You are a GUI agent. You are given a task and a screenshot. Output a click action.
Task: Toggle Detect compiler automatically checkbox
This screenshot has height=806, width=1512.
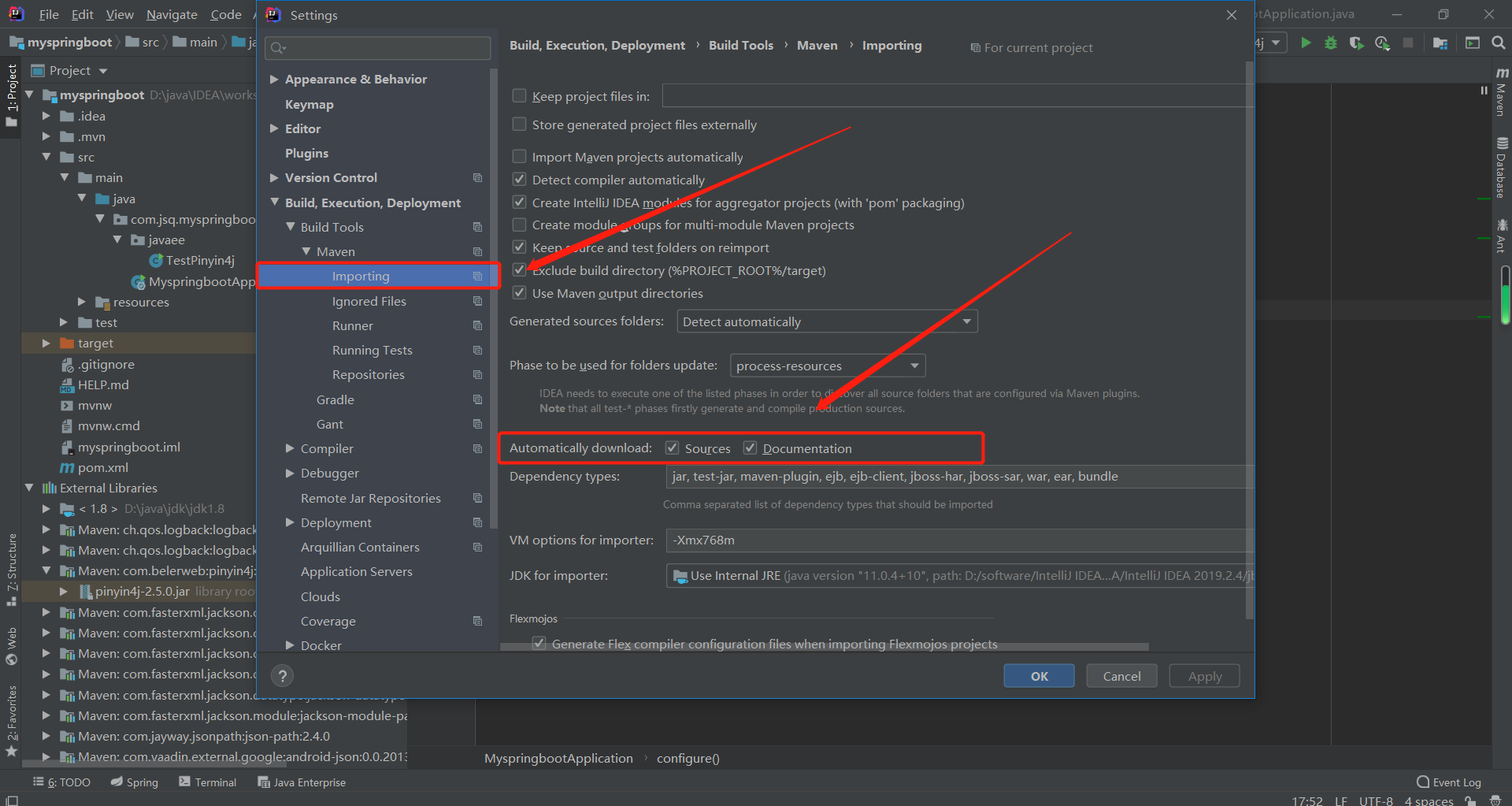[519, 179]
